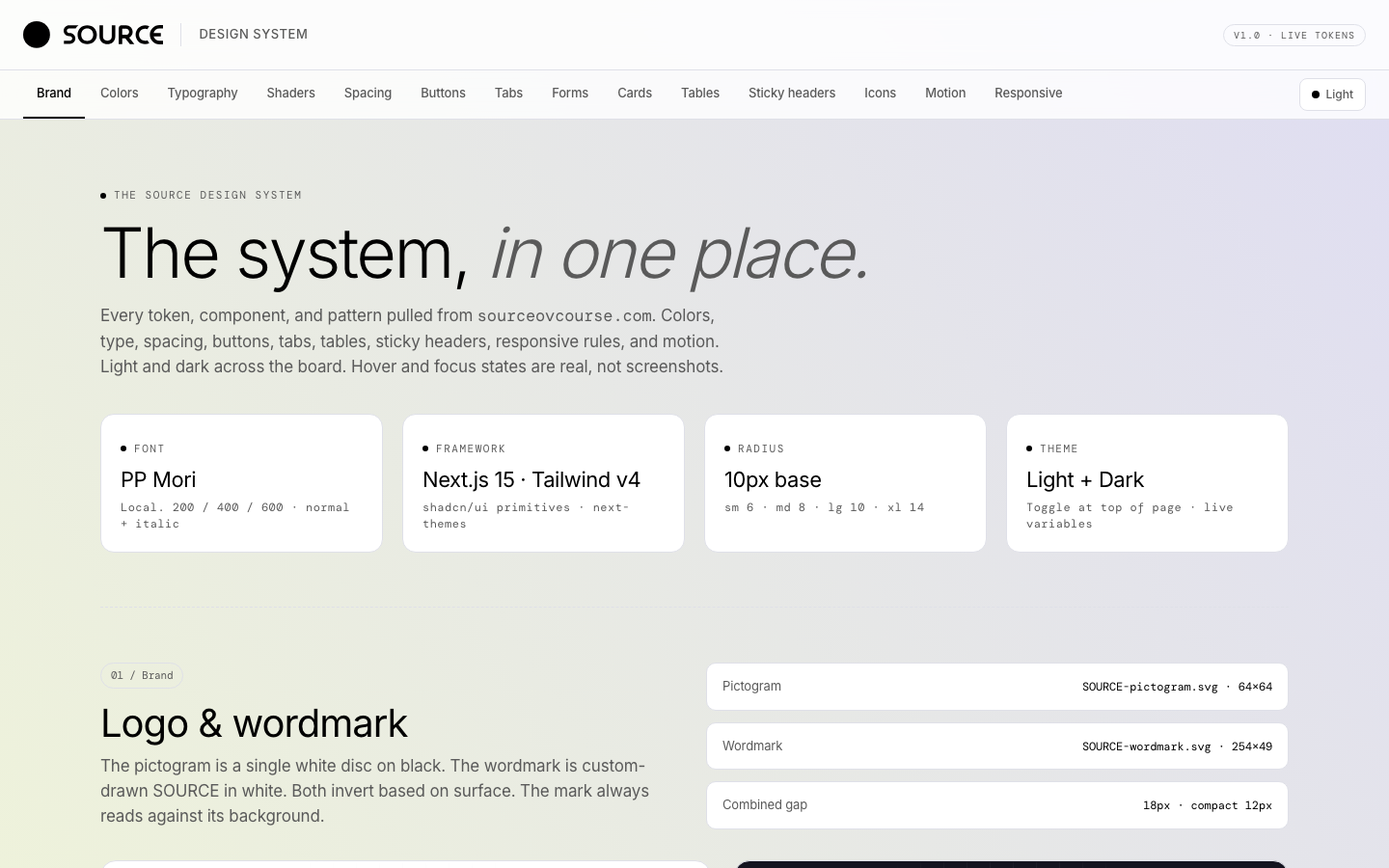1389x868 pixels.
Task: Click the 01 / Brand section badge
Action: [x=142, y=675]
